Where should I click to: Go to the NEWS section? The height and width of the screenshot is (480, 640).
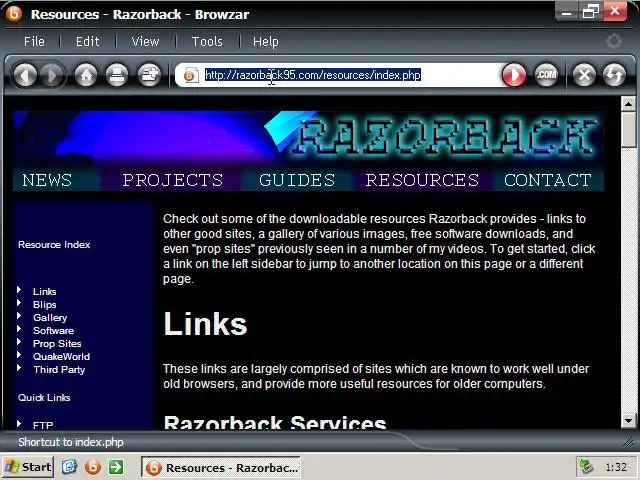[x=47, y=180]
